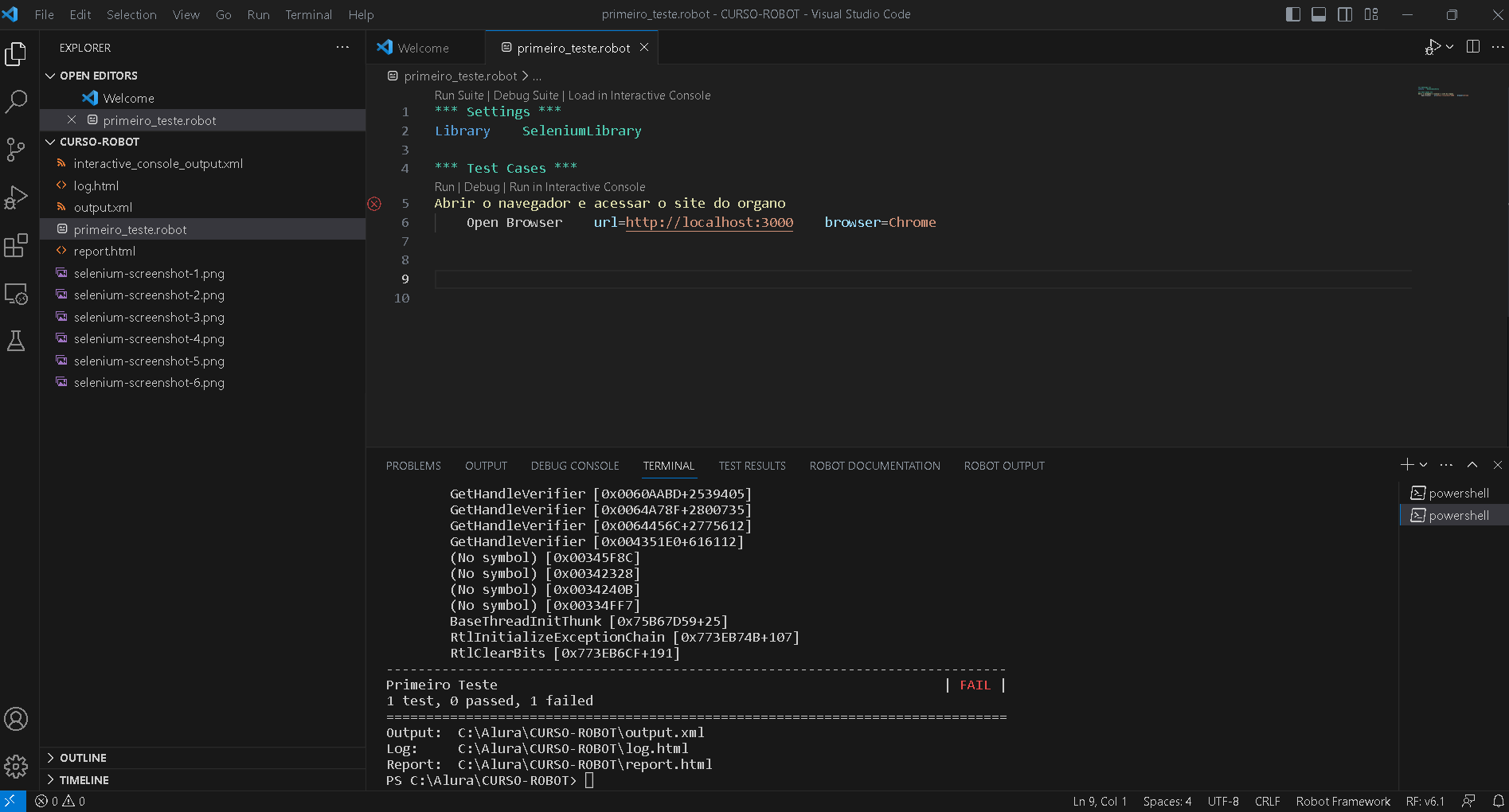Click Load in Interactive Console code lens

[639, 96]
